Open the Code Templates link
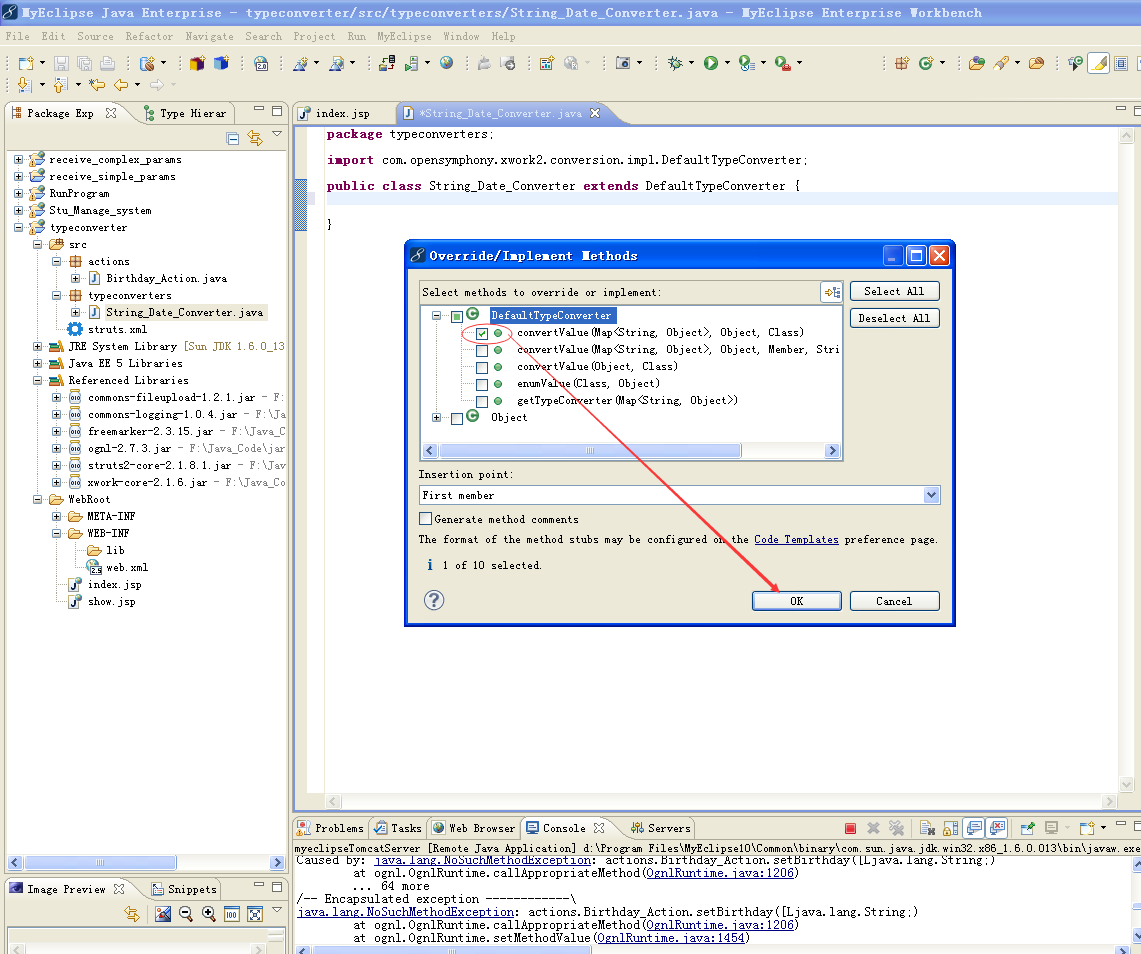The image size is (1141, 954). pos(796,539)
